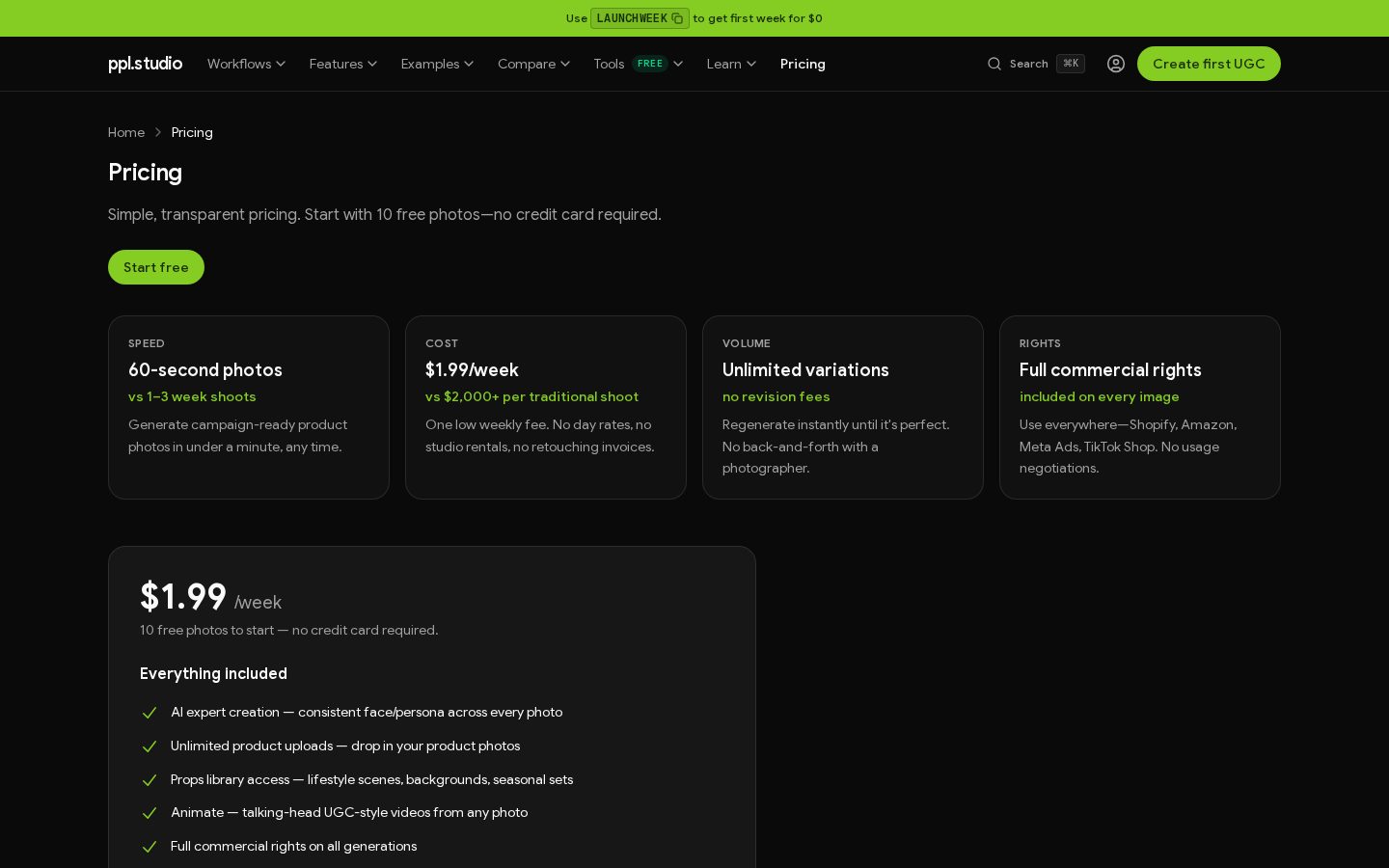
Task: Expand the Workflows menu
Action: click(246, 64)
